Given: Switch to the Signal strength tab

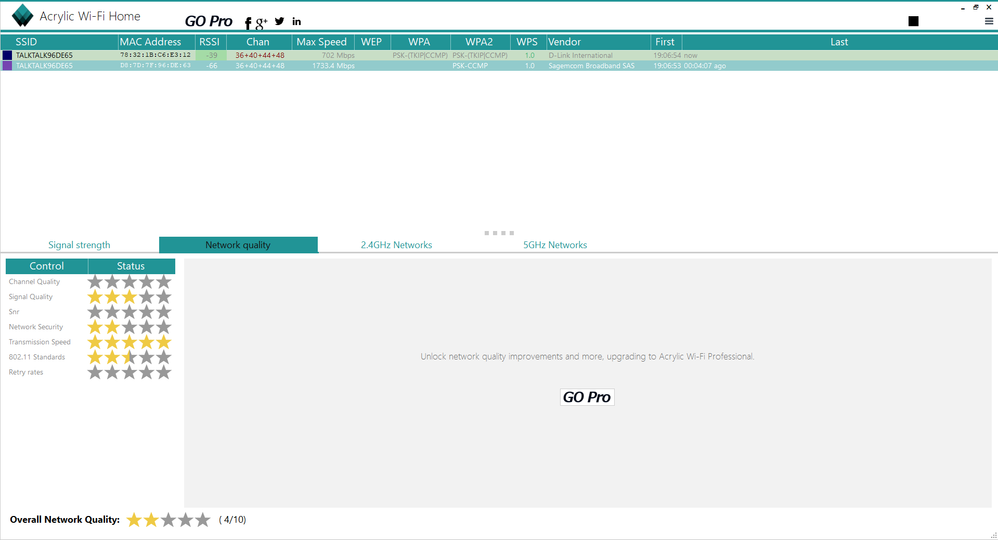Looking at the screenshot, I should click(x=79, y=245).
